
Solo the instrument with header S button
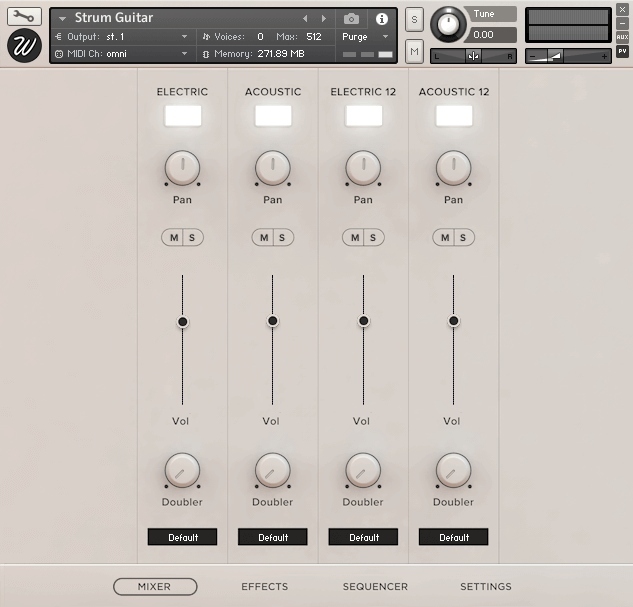tap(414, 21)
